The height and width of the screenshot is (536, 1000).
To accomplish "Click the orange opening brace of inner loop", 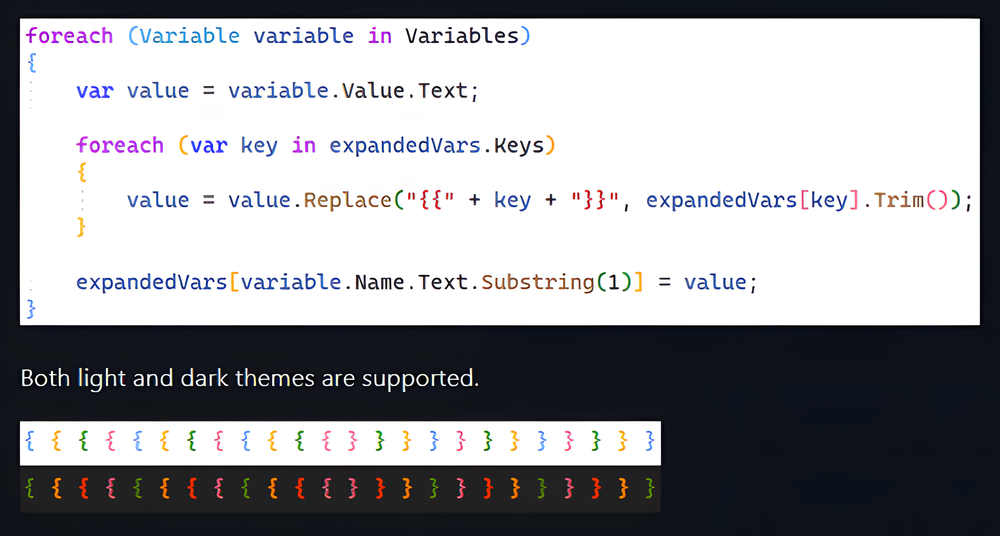I will point(82,174).
